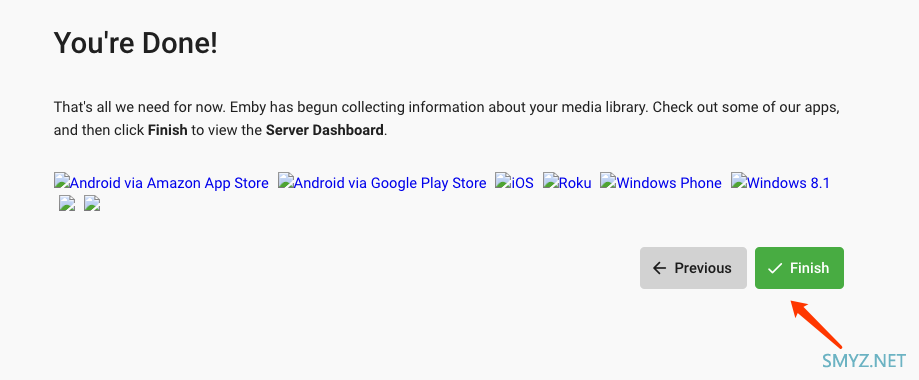Viewport: 919px width, 380px height.
Task: Click the broken image icon before Windows Phone
Action: coord(608,180)
